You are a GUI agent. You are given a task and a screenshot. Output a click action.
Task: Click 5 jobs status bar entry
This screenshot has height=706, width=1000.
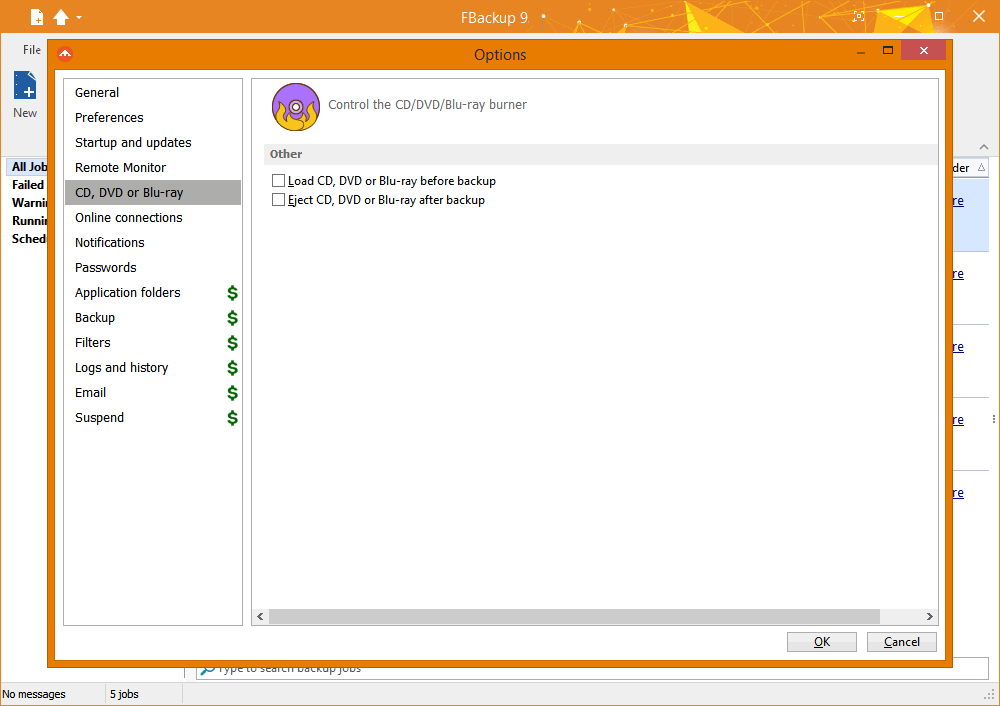tap(124, 694)
